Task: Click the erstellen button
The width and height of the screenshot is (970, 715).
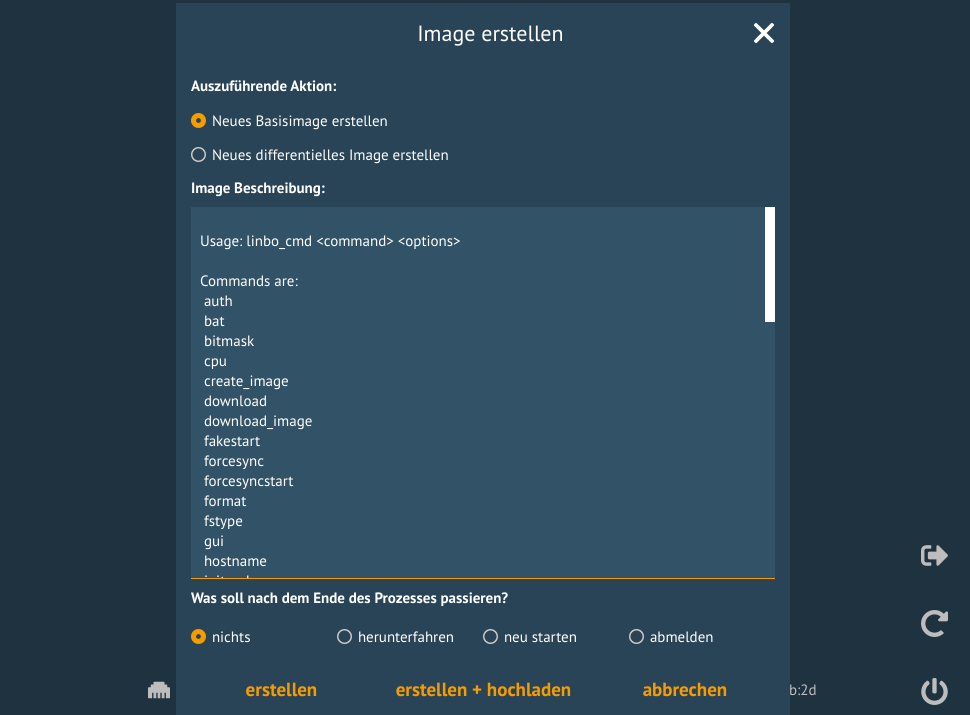Action: pyautogui.click(x=281, y=690)
